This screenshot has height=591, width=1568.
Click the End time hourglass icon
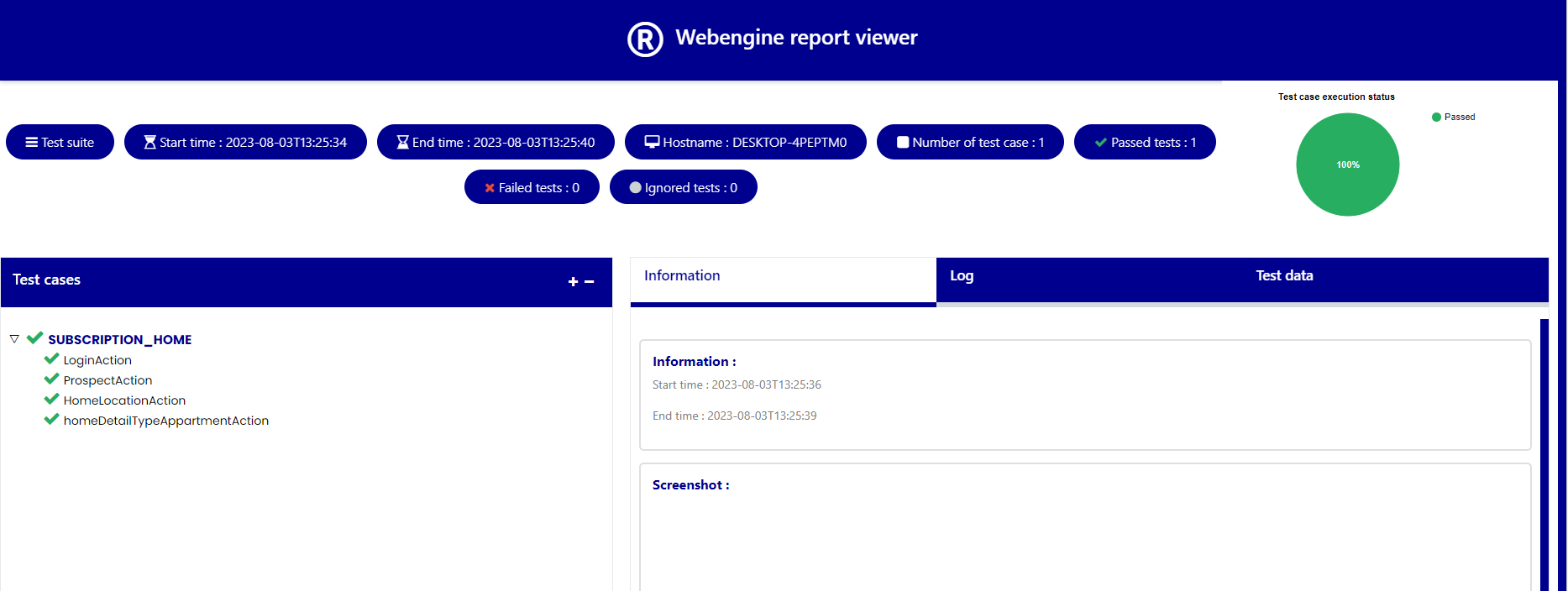coord(402,143)
